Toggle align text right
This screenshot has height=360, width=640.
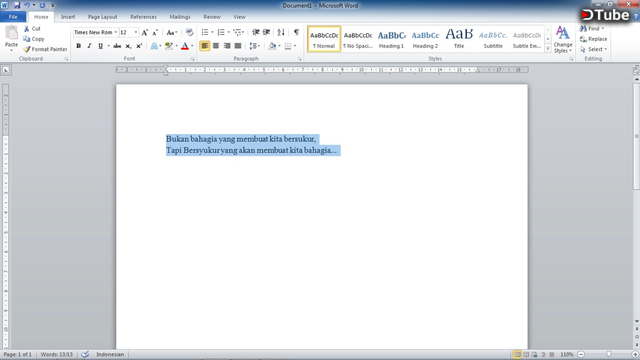click(x=227, y=46)
